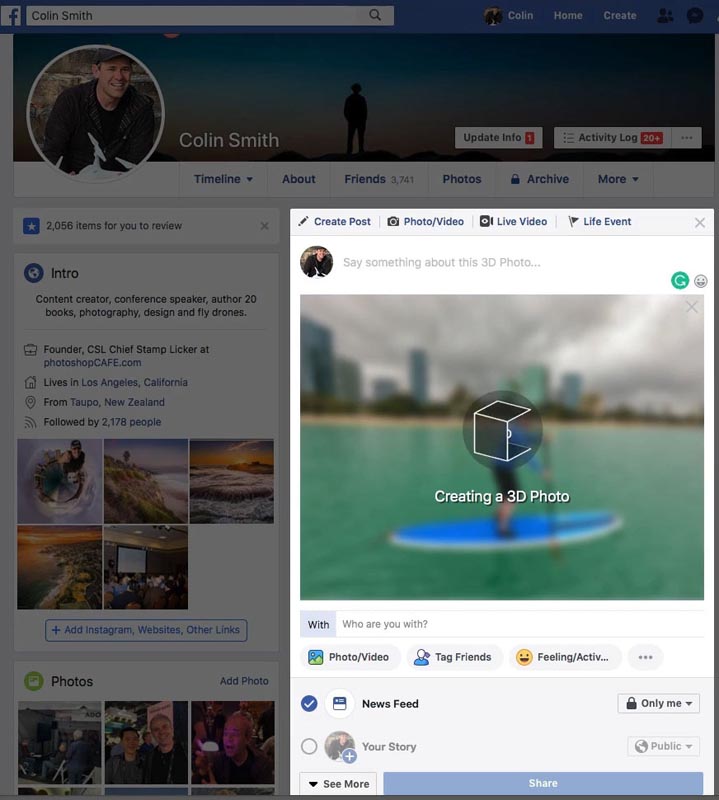
Task: Click the Your Story avatar icon
Action: click(340, 746)
